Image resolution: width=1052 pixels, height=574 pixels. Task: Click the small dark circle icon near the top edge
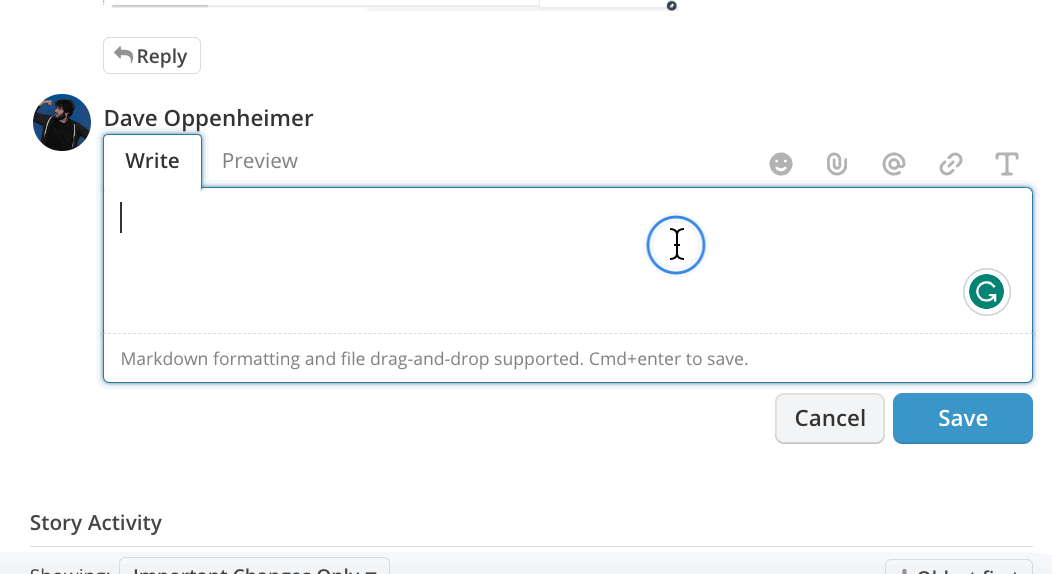tap(671, 6)
